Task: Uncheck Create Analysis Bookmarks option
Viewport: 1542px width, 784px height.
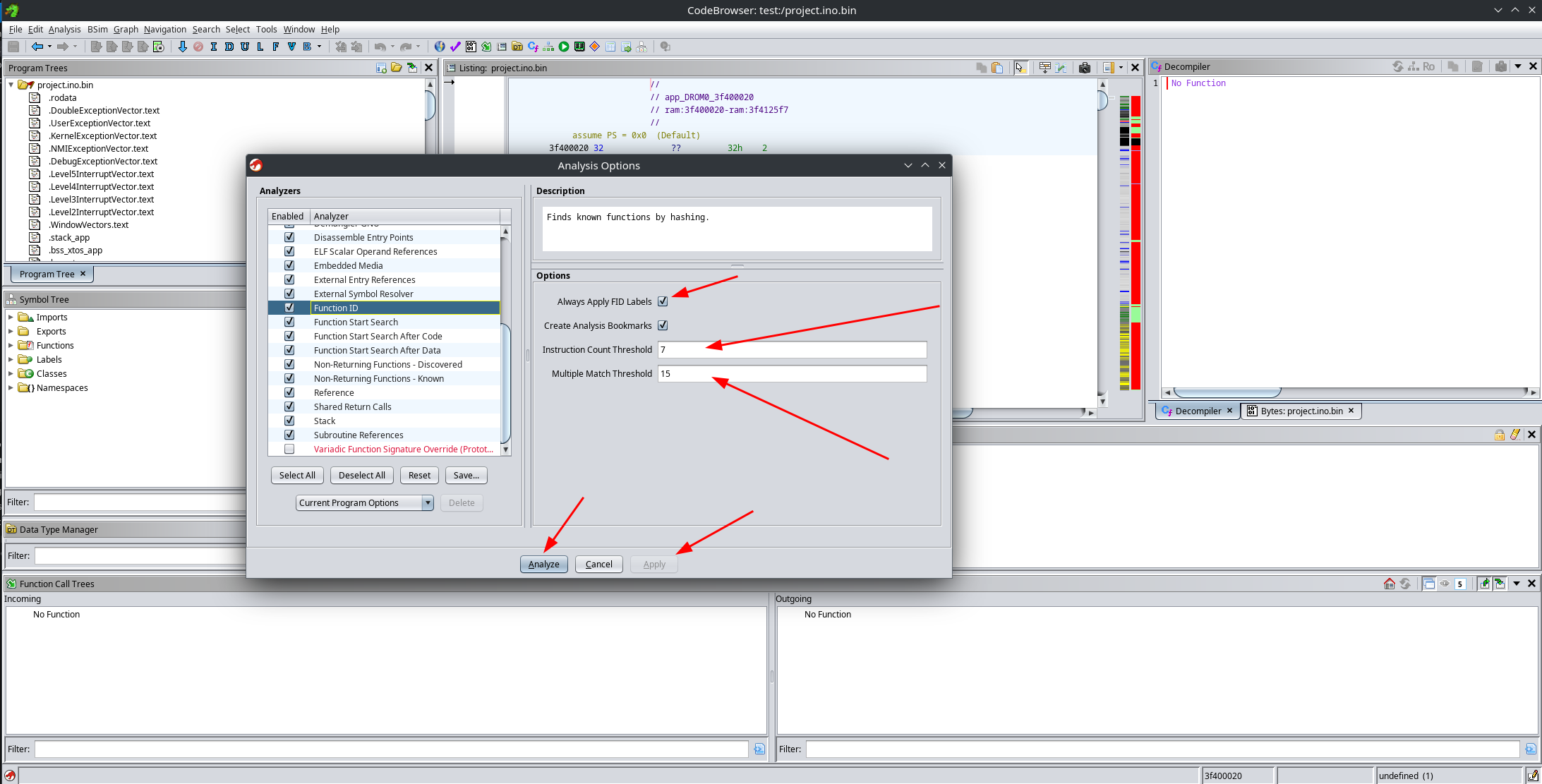Action: coord(663,325)
